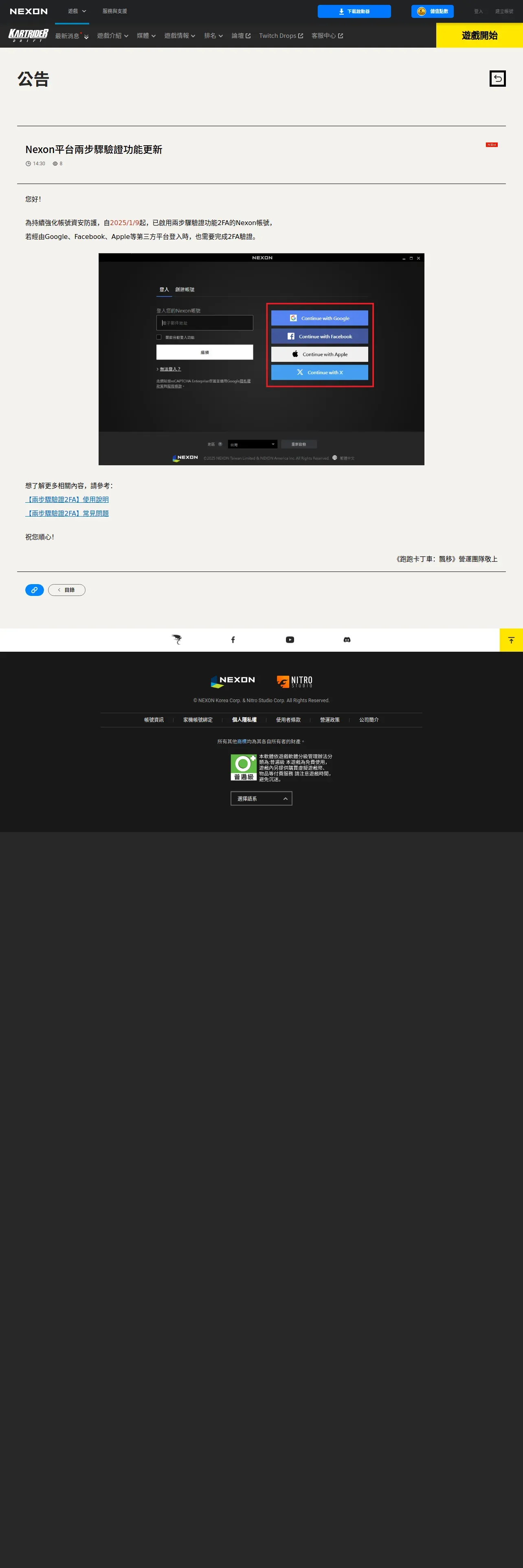Click the scroll-to-top yellow arrow button
The height and width of the screenshot is (1568, 523).
[x=511, y=640]
